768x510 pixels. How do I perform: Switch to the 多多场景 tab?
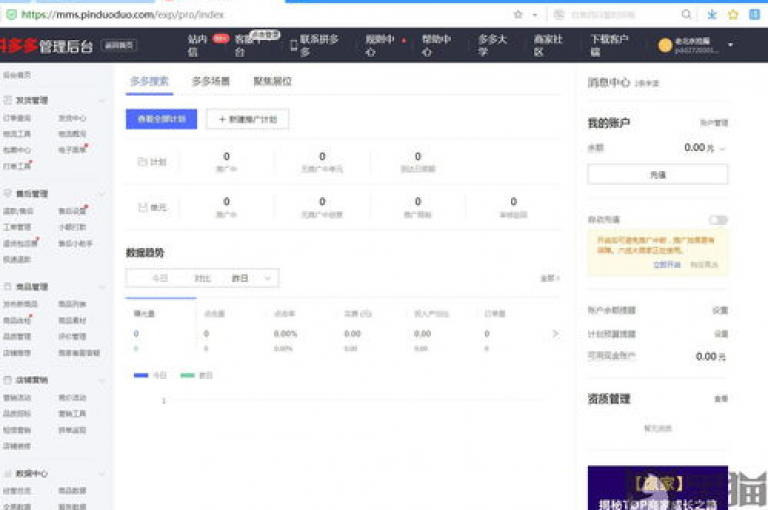click(211, 81)
